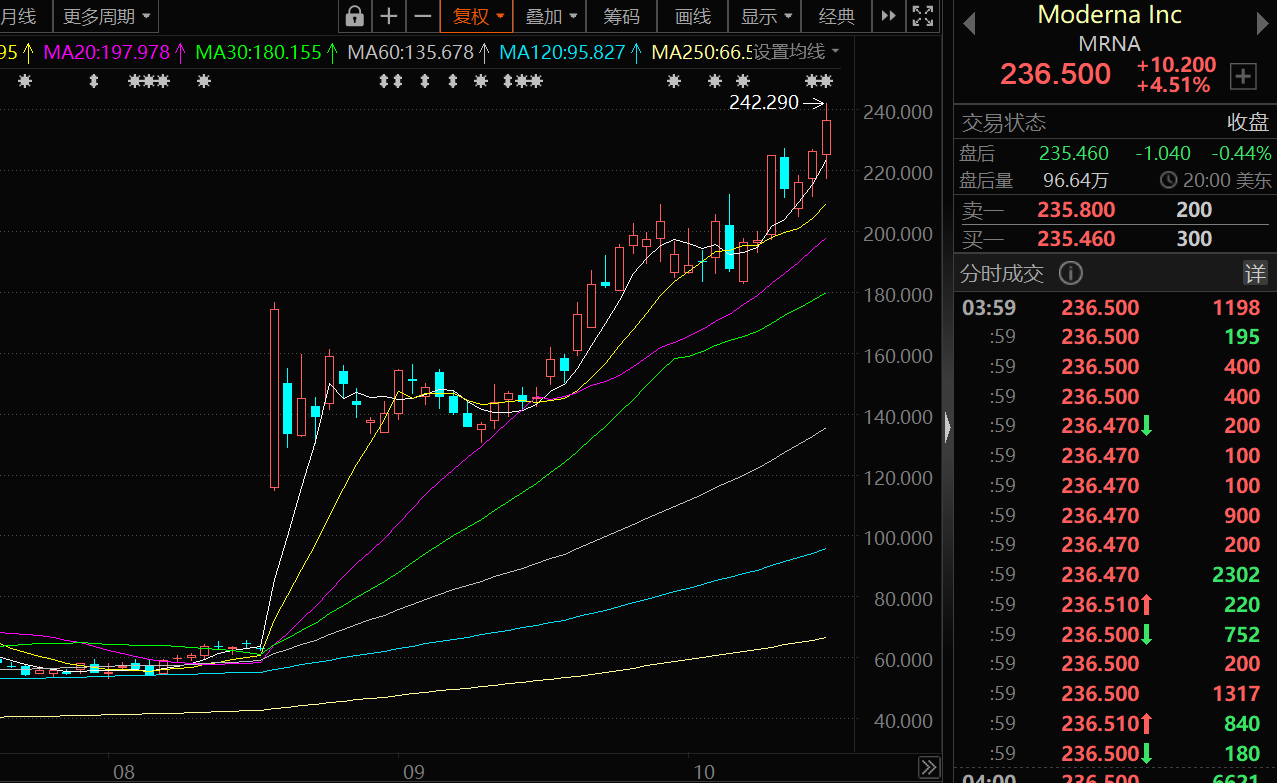The width and height of the screenshot is (1277, 783).
Task: Click the 盘后 after-hours change -0.44%
Action: pos(1241,154)
